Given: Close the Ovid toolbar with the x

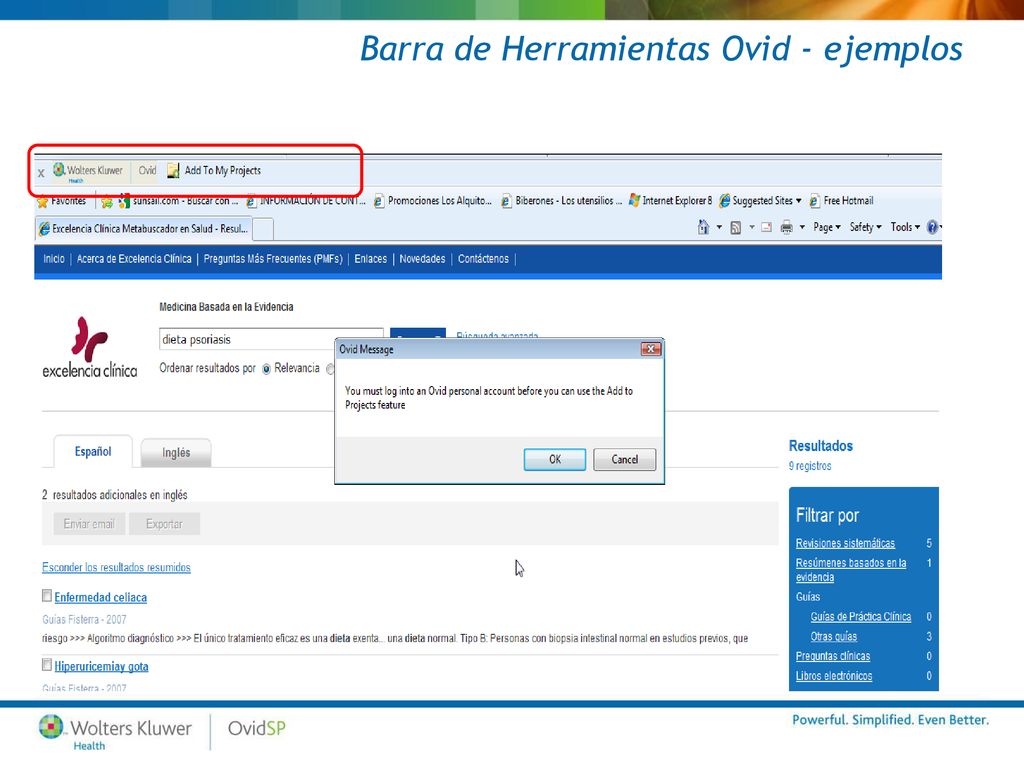Looking at the screenshot, I should tap(40, 173).
